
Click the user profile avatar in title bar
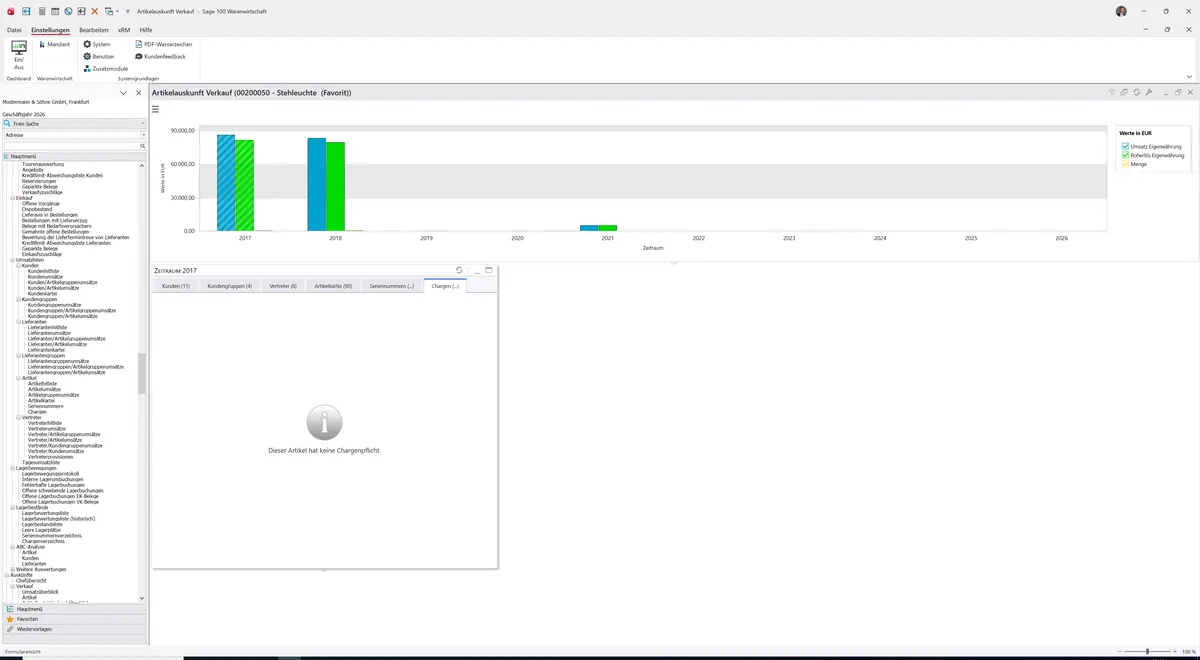(x=1121, y=11)
